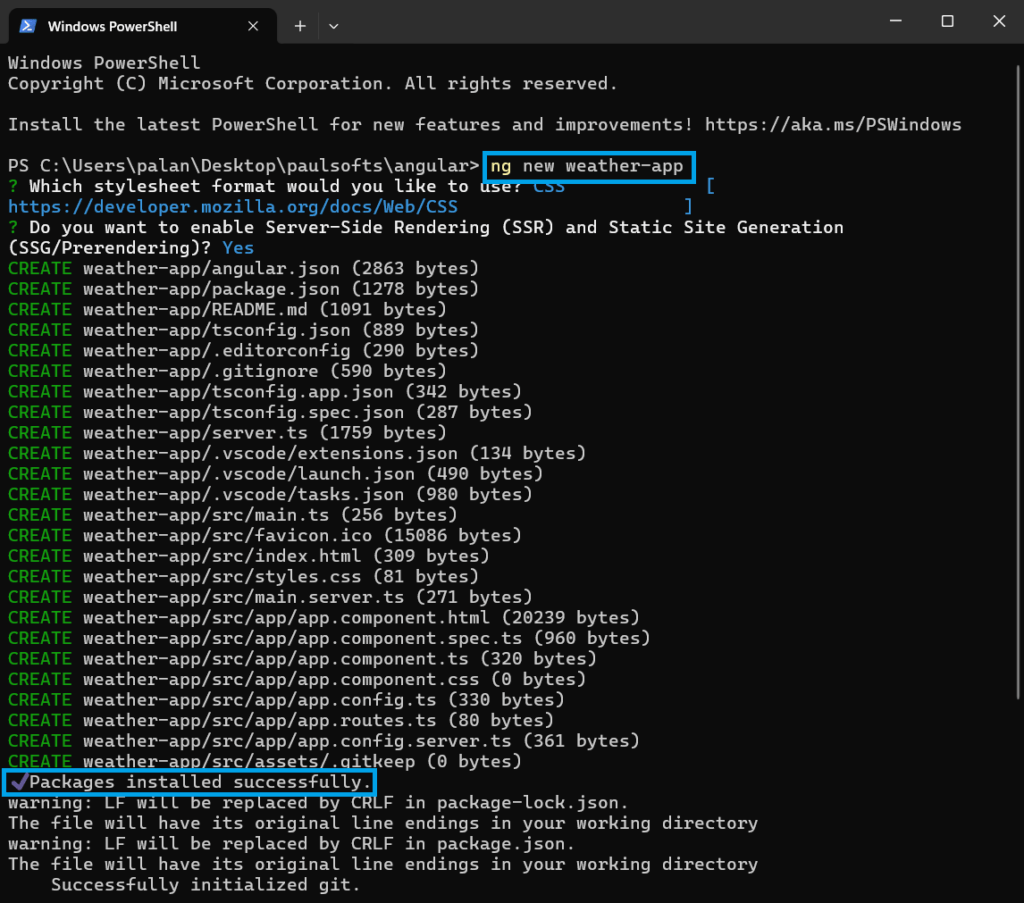Click the src/styles.css line
Screen dimensions: 1024x903
point(243,577)
